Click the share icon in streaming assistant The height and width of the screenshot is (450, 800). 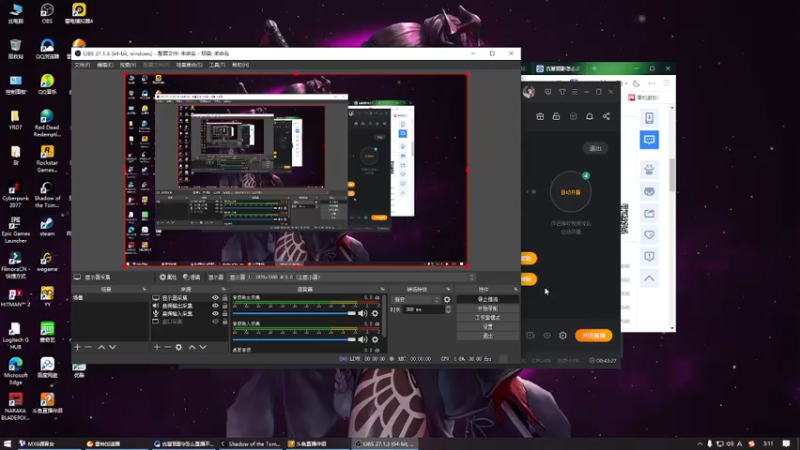[606, 117]
